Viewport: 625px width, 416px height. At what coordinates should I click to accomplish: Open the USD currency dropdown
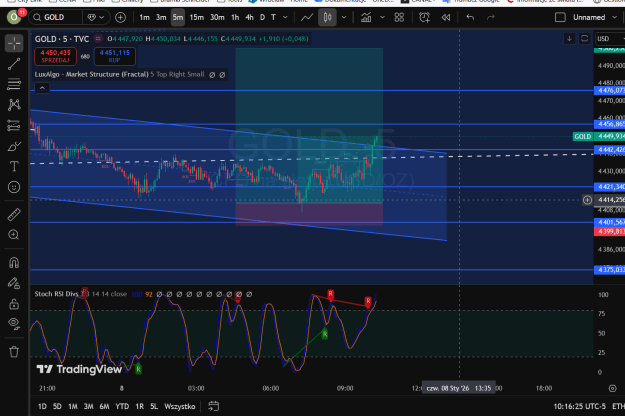click(609, 39)
